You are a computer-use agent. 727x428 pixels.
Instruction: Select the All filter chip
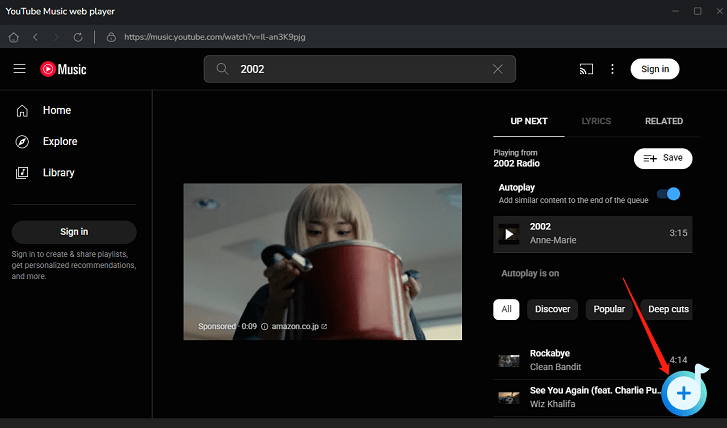click(506, 309)
